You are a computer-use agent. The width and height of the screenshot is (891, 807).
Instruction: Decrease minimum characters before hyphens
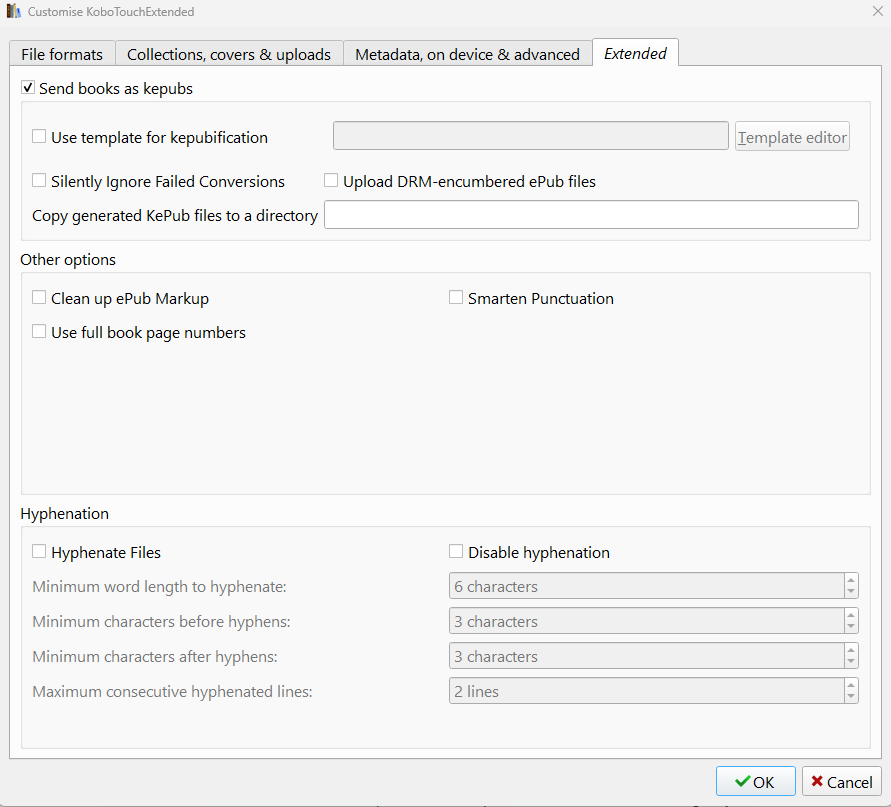point(851,628)
